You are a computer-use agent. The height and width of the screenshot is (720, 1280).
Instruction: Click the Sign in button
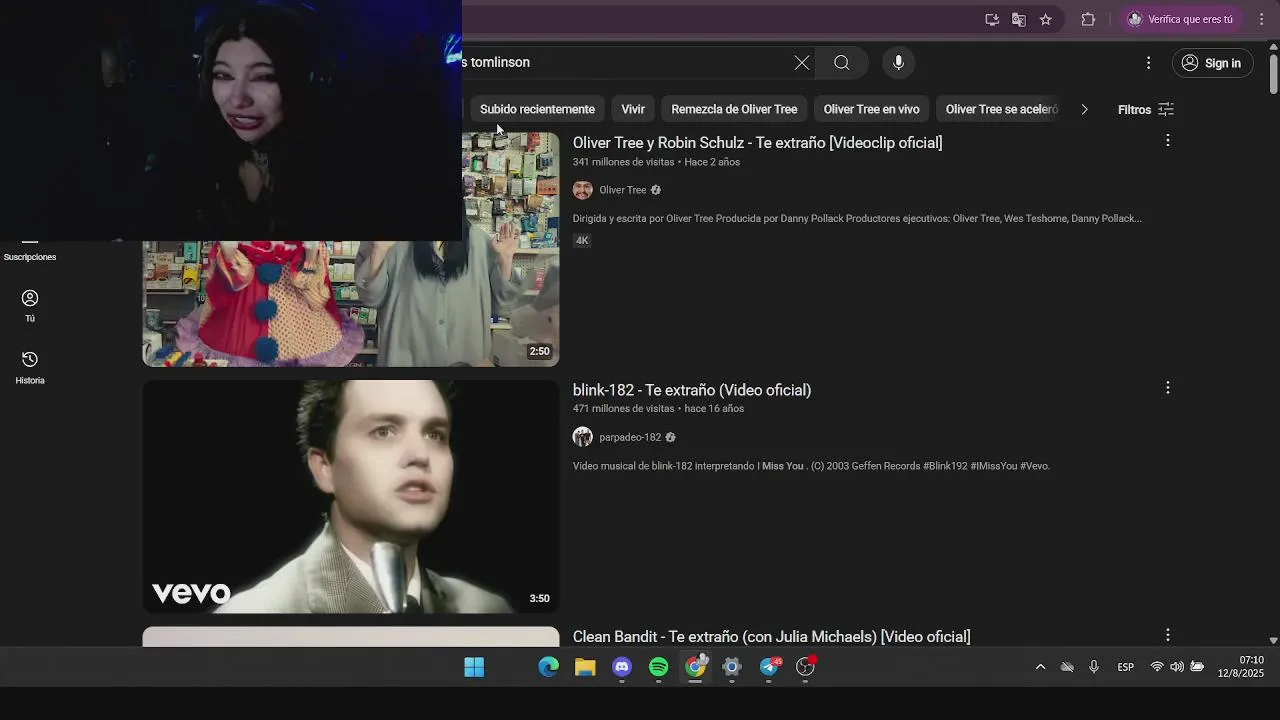click(x=1212, y=63)
